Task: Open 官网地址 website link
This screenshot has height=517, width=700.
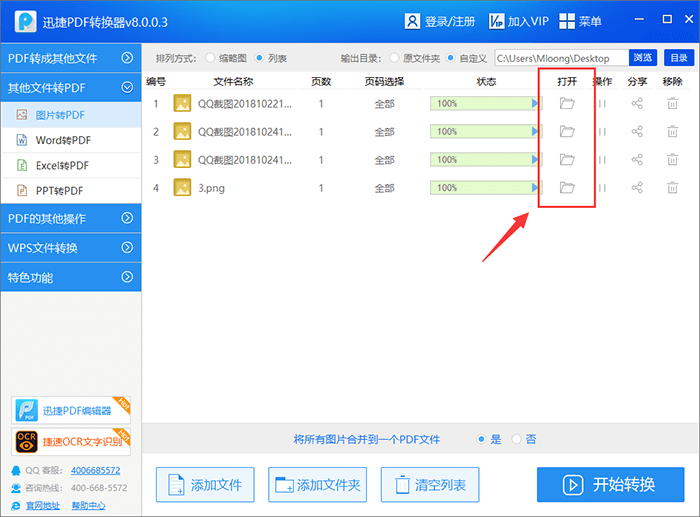Action: click(43, 505)
